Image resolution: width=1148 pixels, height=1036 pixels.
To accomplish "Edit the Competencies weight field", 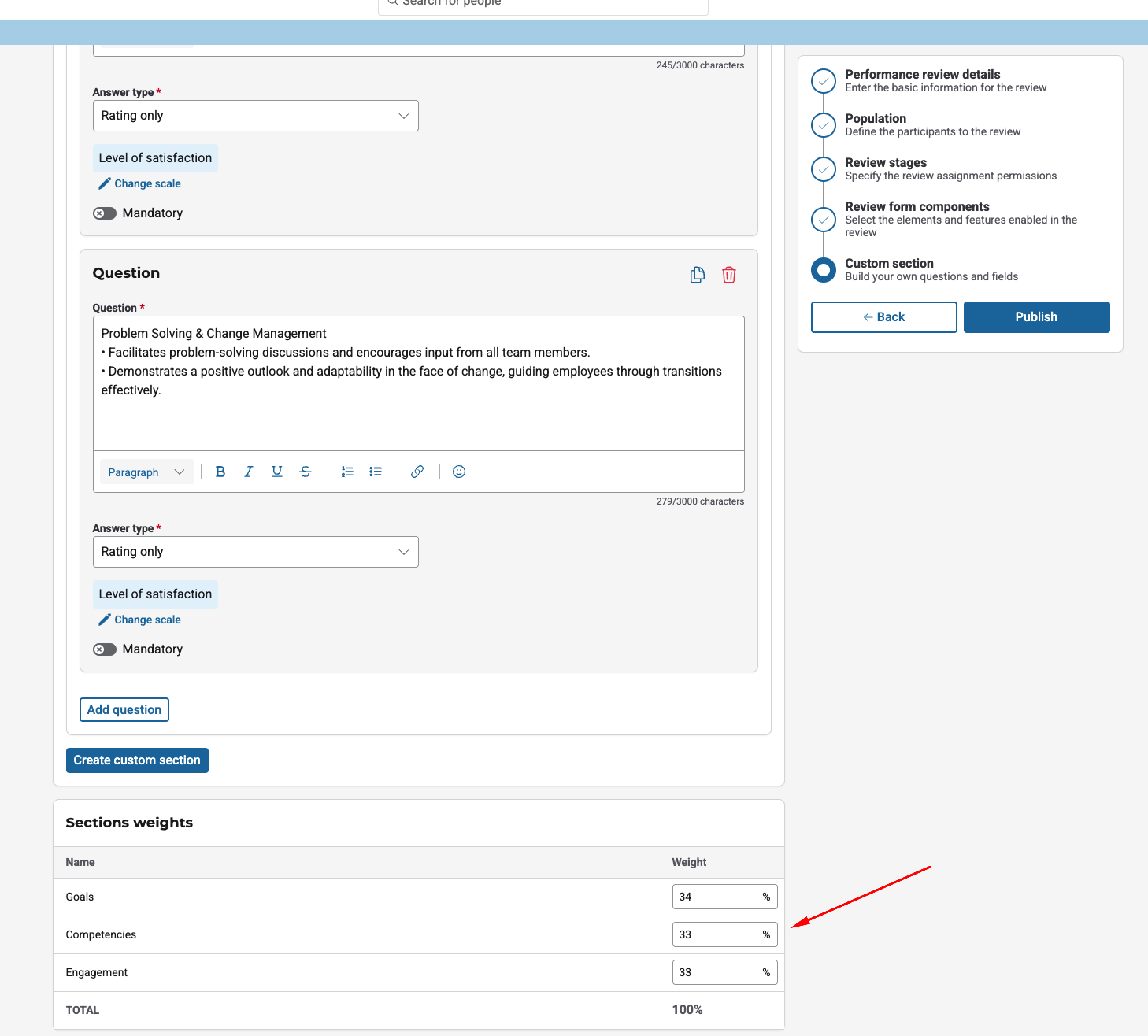I will pos(715,934).
